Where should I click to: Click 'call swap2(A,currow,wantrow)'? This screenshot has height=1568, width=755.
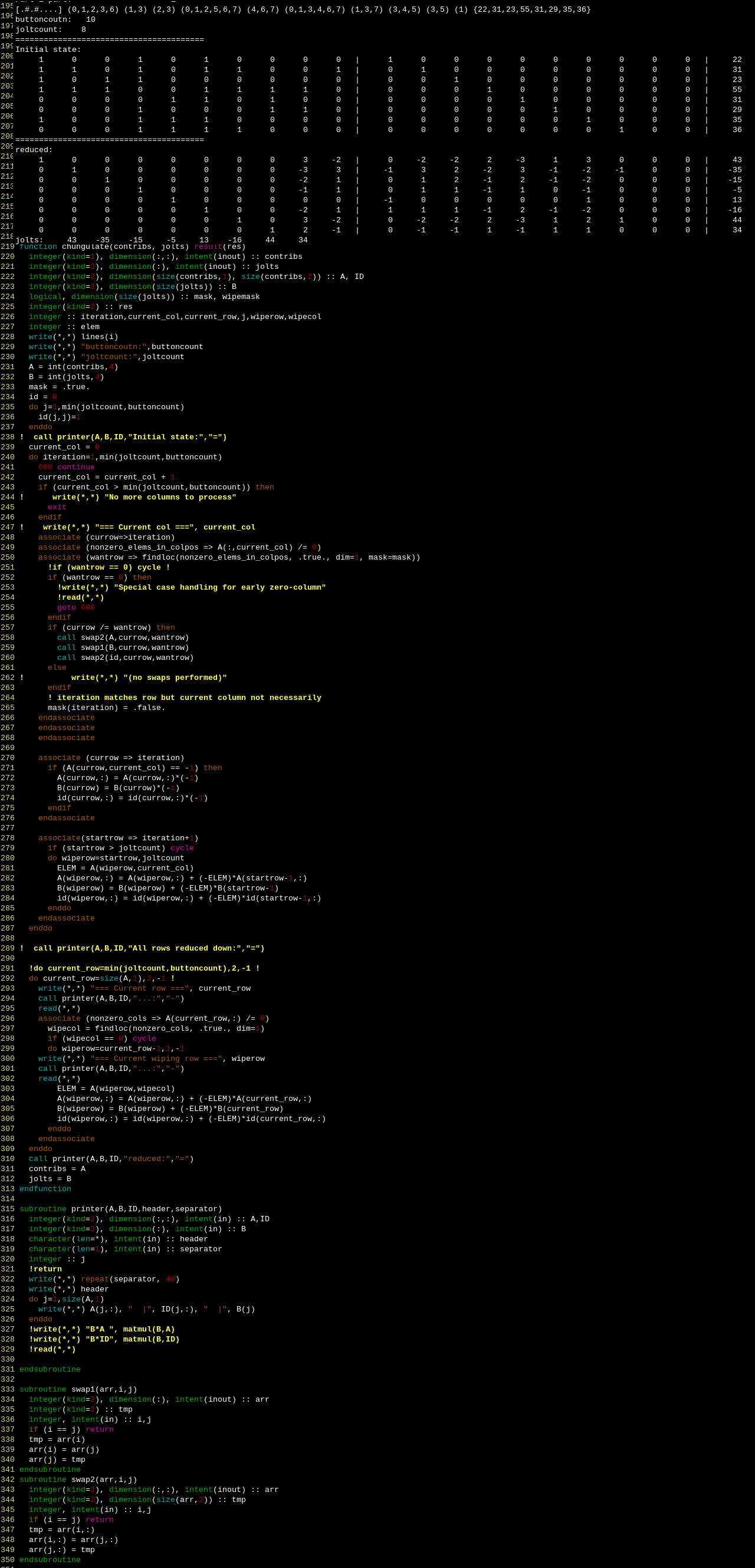[x=123, y=637]
